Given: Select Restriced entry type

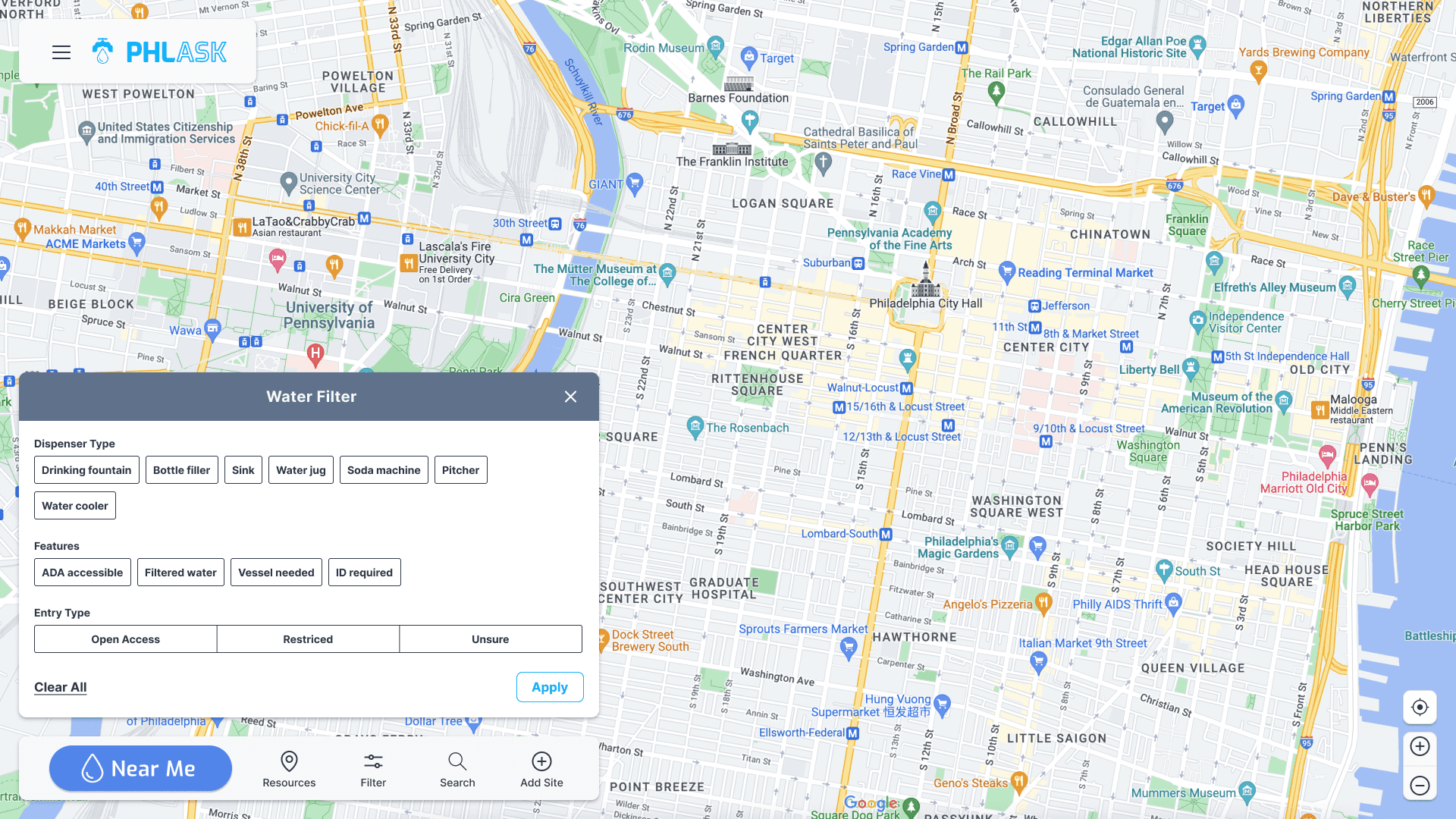Looking at the screenshot, I should 308,639.
